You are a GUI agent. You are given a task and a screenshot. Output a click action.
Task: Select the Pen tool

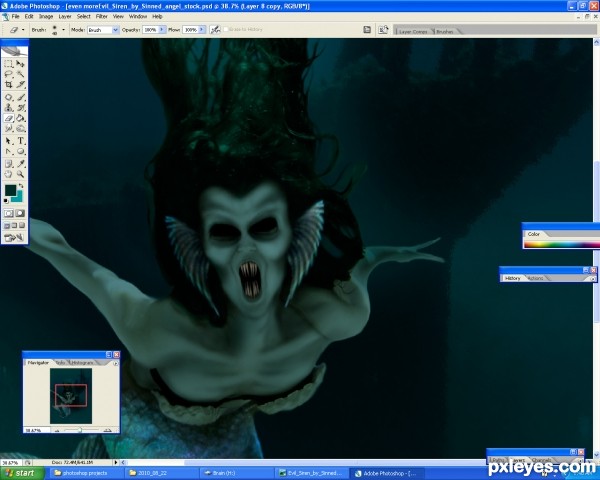point(8,151)
